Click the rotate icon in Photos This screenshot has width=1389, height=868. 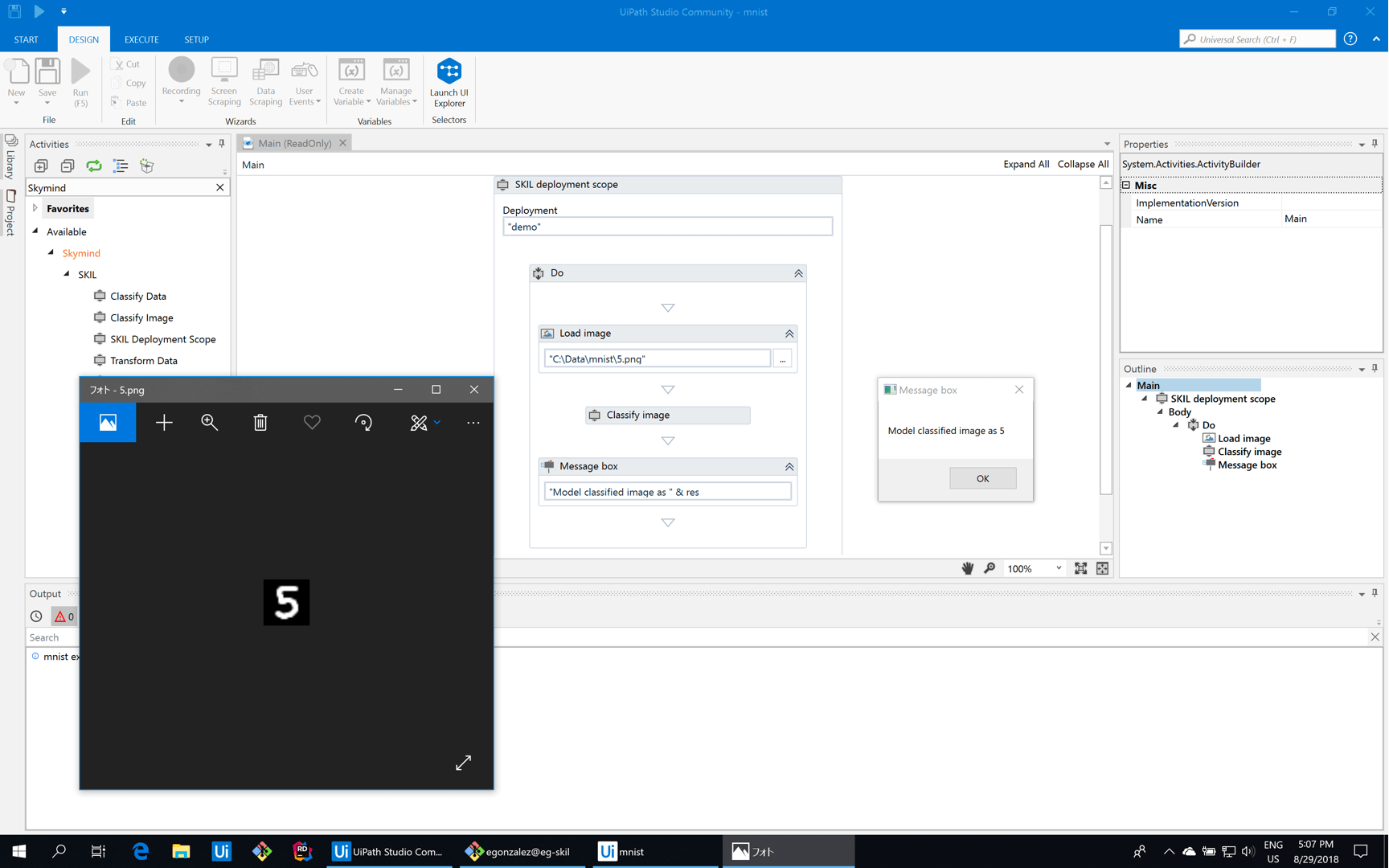coord(363,423)
